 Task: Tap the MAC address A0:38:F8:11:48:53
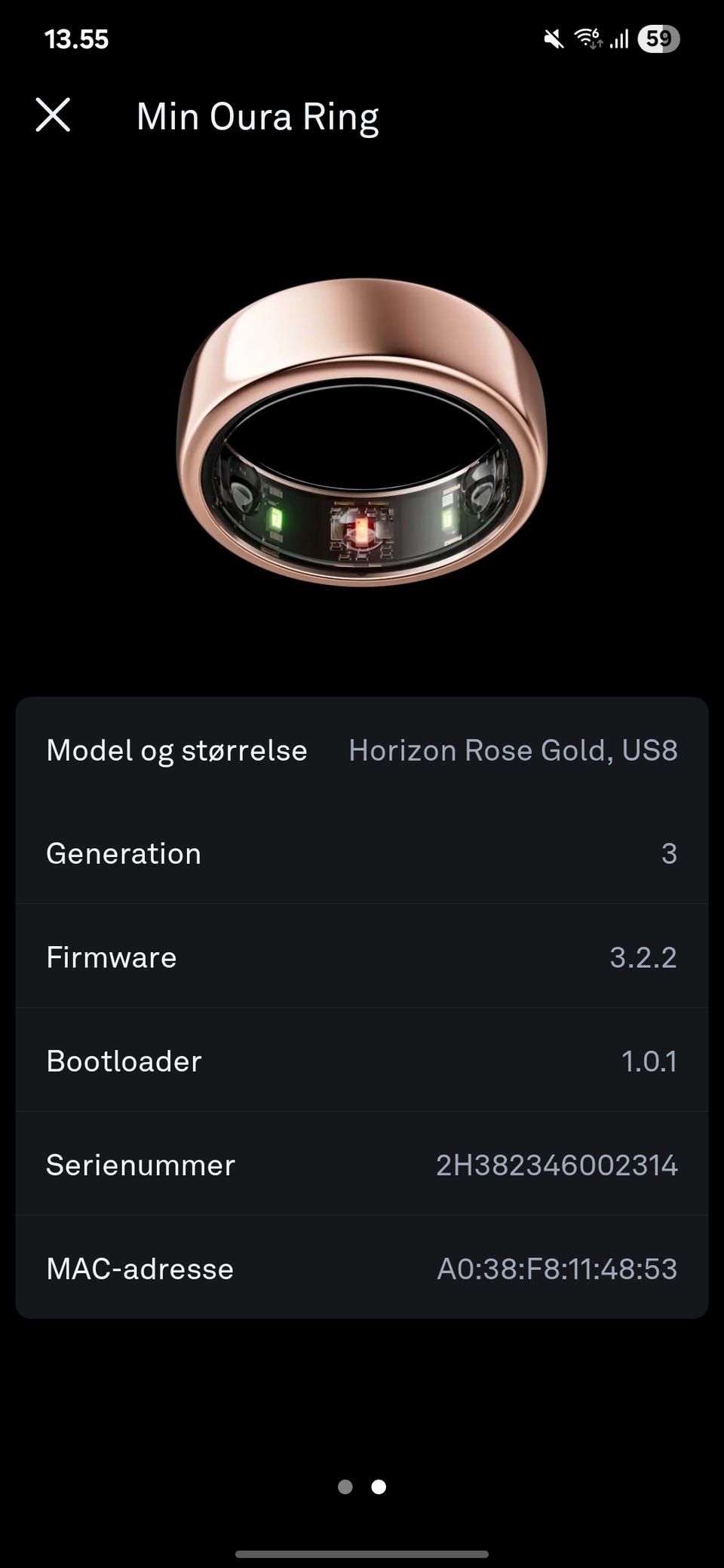557,1269
